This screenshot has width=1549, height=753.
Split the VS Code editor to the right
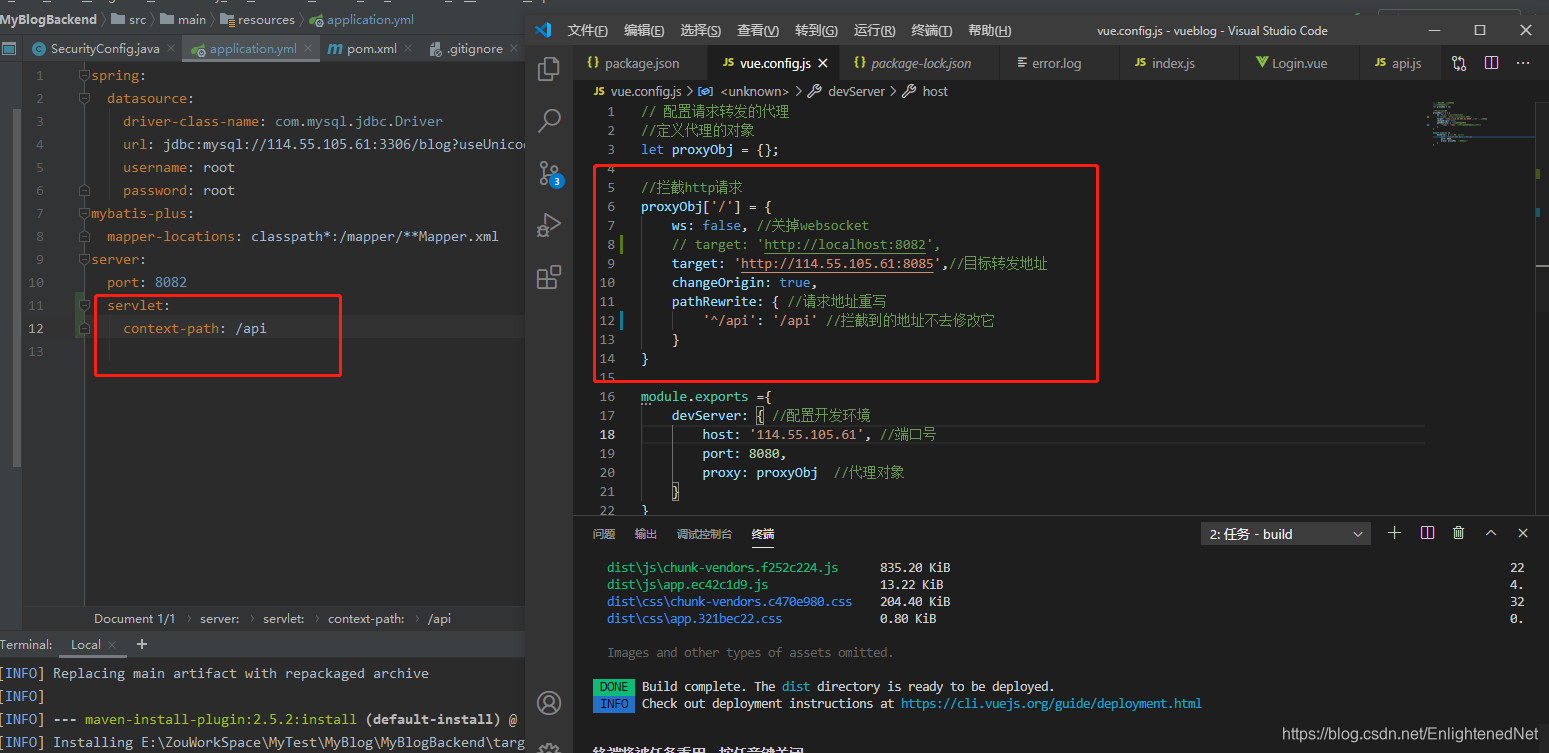[1491, 63]
